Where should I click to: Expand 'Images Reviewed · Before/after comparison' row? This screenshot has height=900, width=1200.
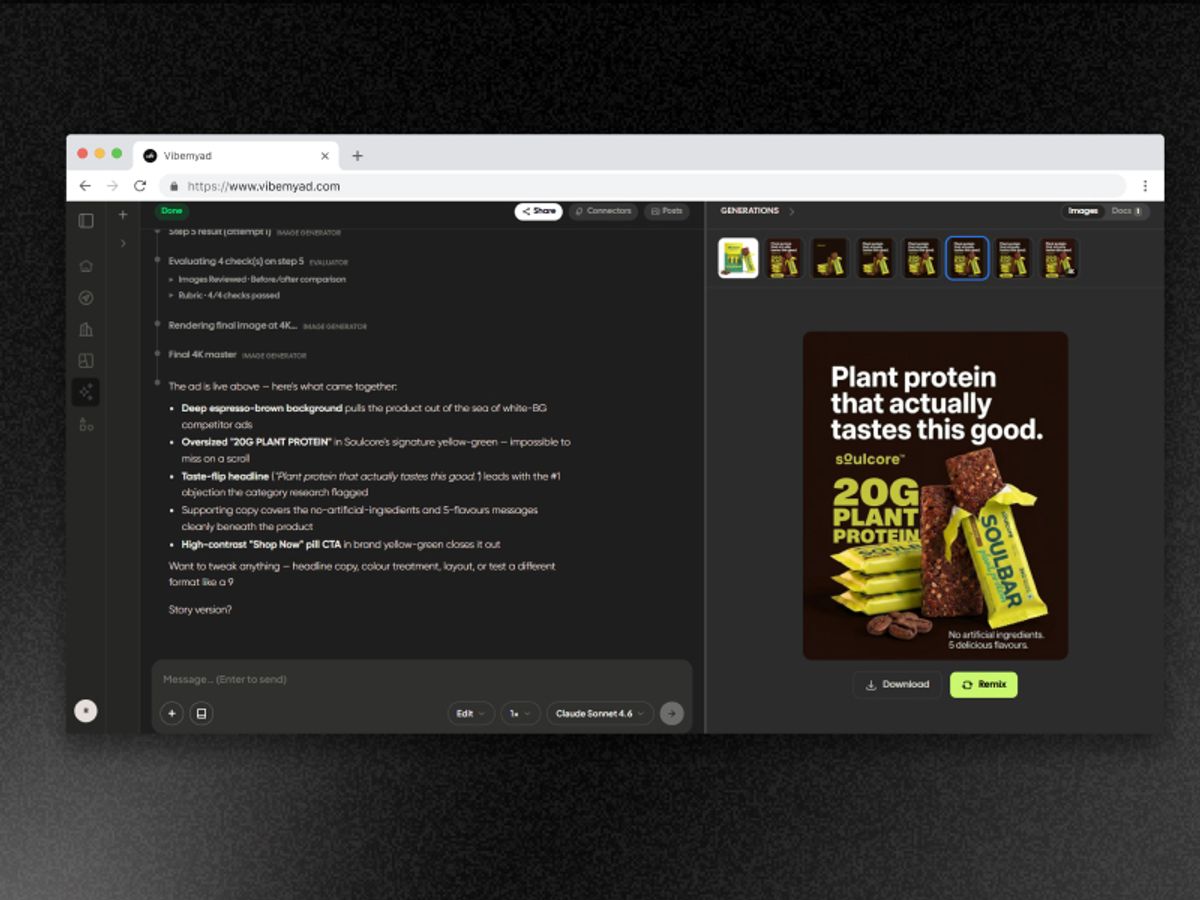click(257, 279)
